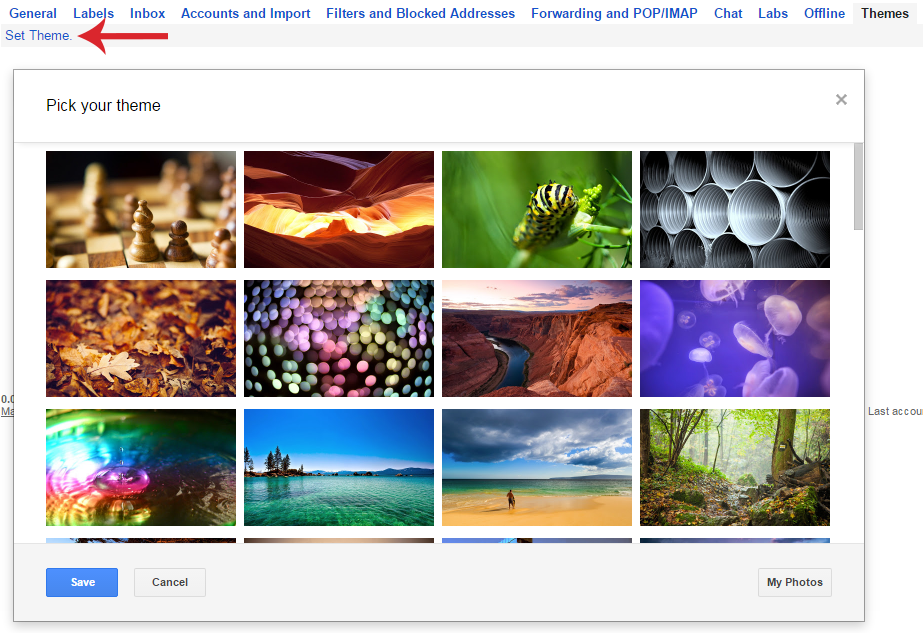Pick the autumn leaves theme
923x633 pixels.
coord(141,338)
